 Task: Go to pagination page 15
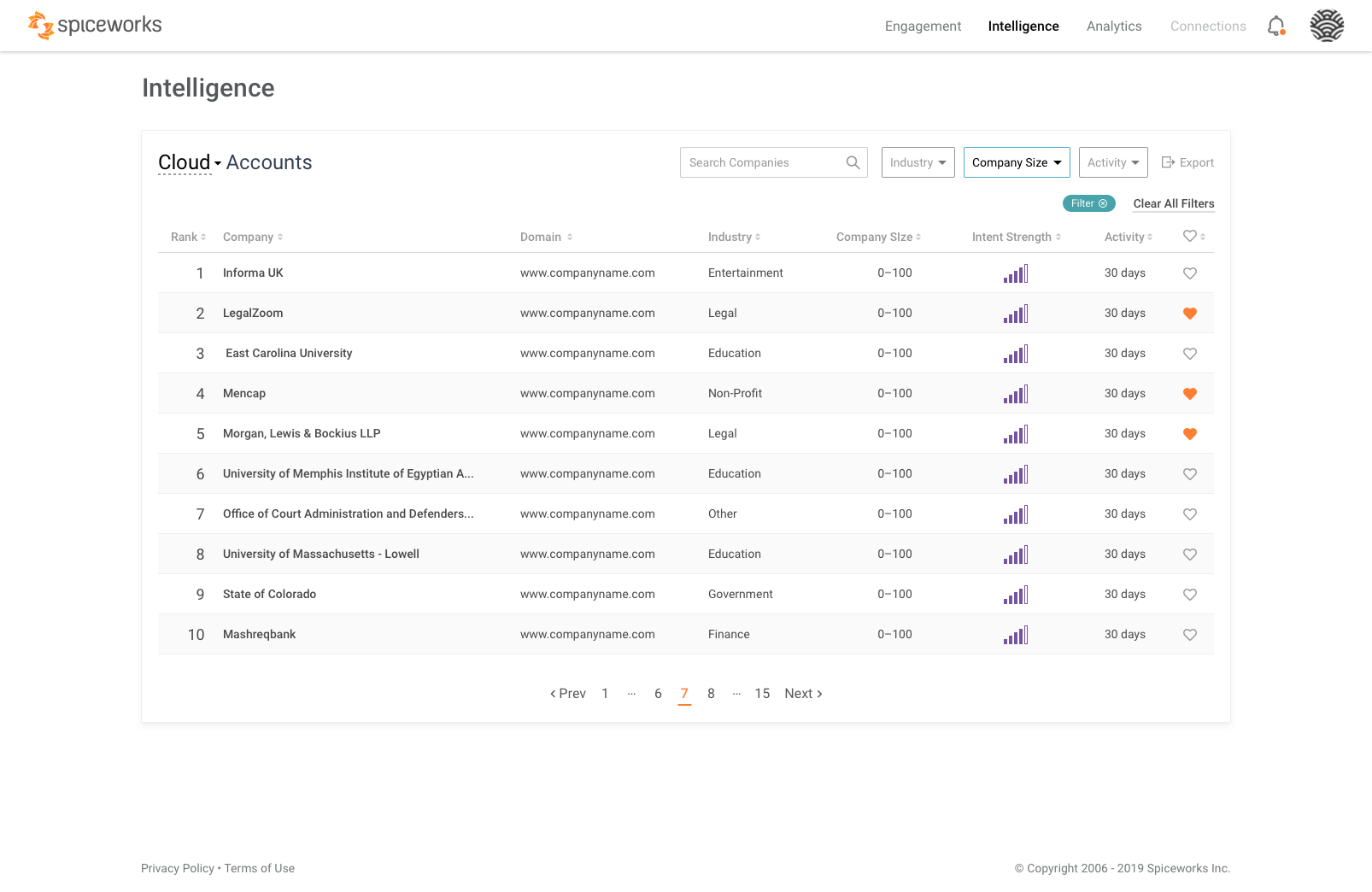pyautogui.click(x=762, y=694)
